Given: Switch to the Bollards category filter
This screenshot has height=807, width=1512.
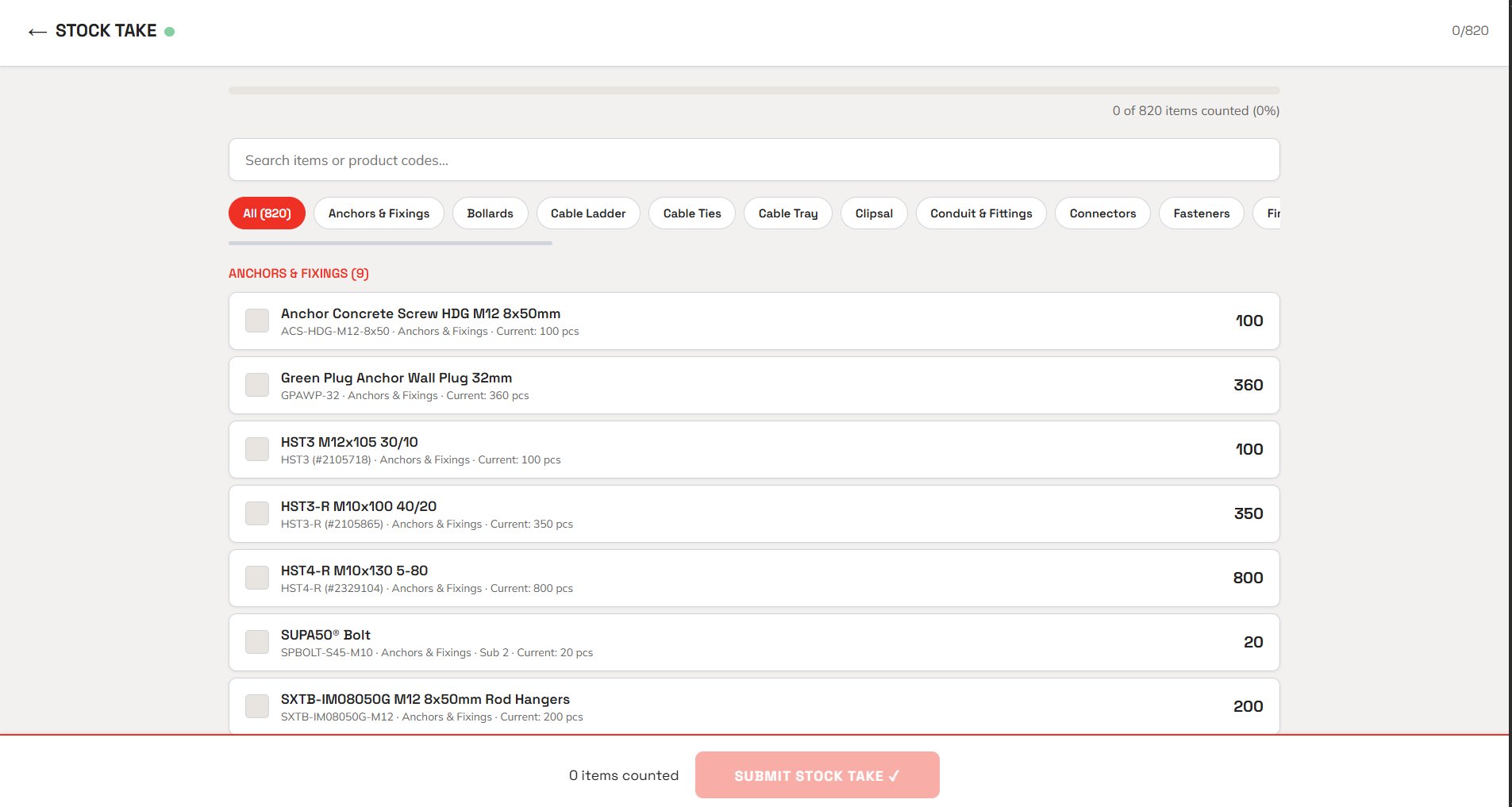Looking at the screenshot, I should point(490,213).
